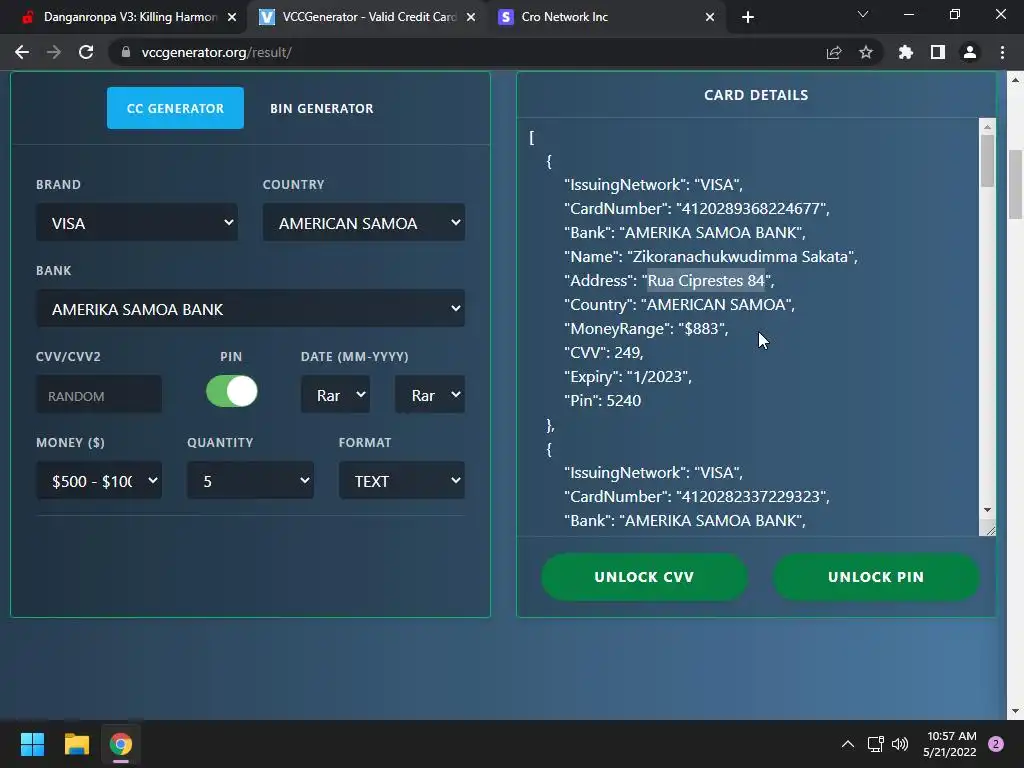
Task: Click the UNLOCK CVV button
Action: click(x=644, y=577)
